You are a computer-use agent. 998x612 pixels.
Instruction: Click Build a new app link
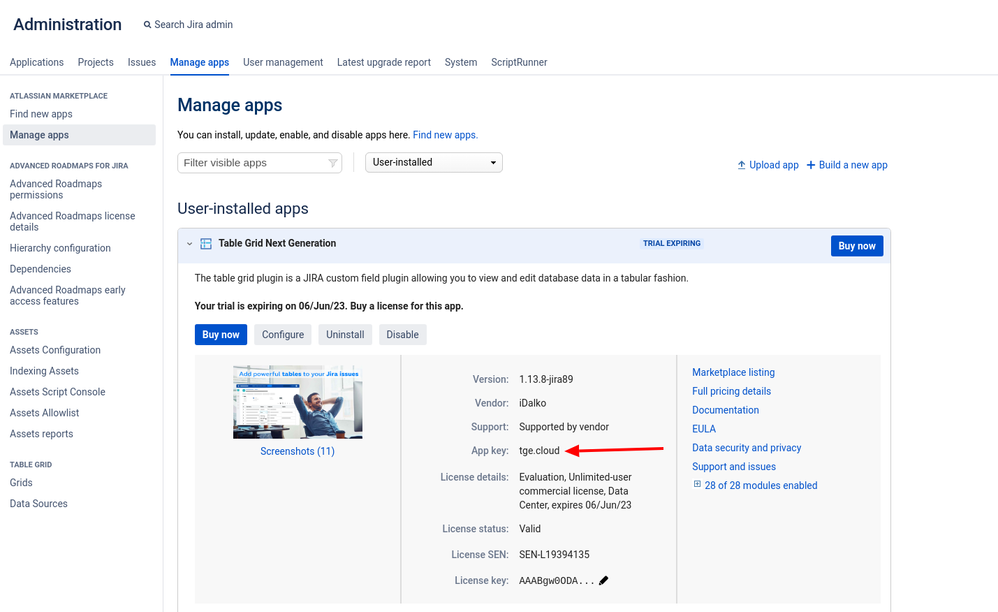853,165
